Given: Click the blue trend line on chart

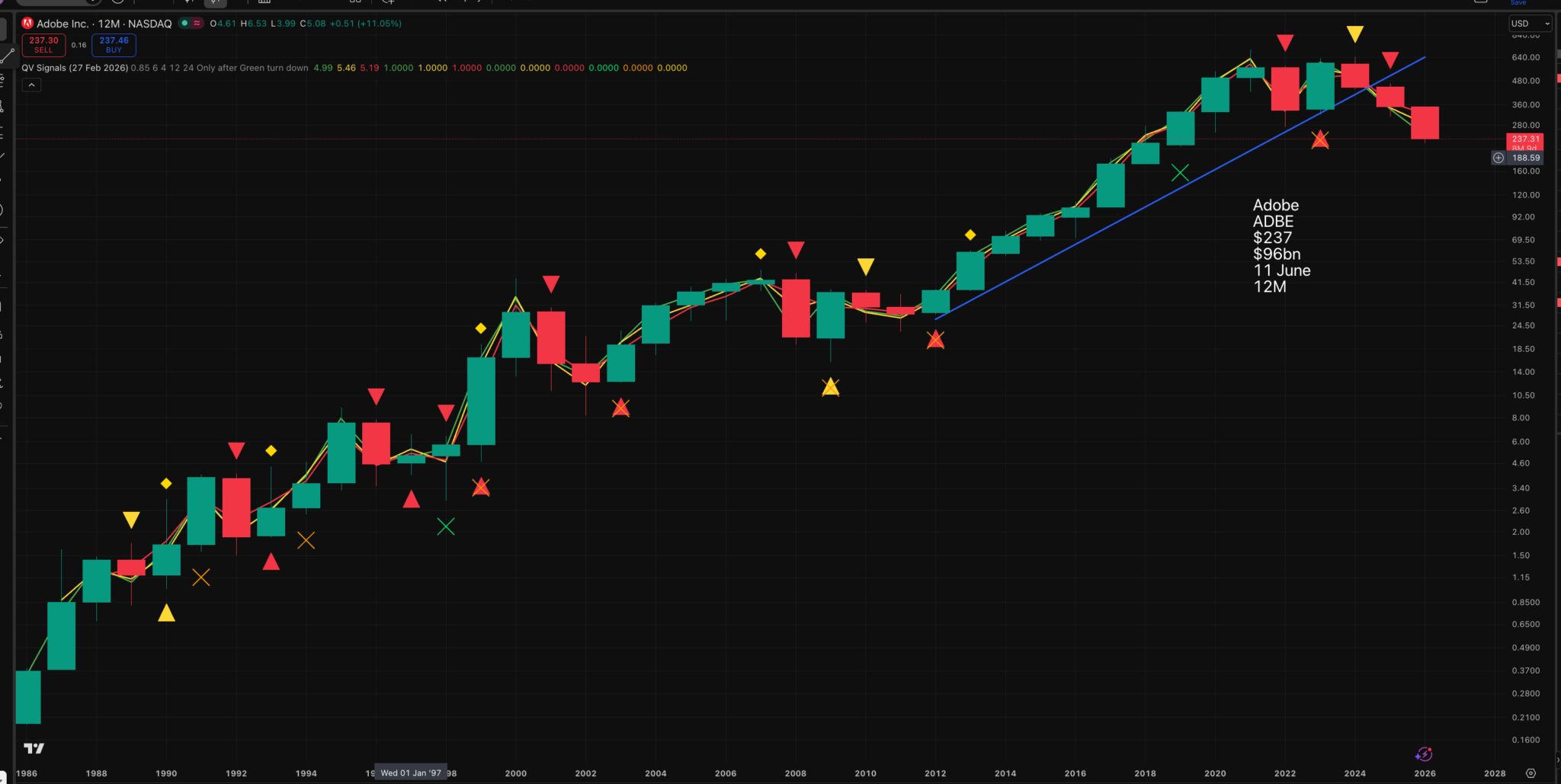Looking at the screenshot, I should 1143,205.
